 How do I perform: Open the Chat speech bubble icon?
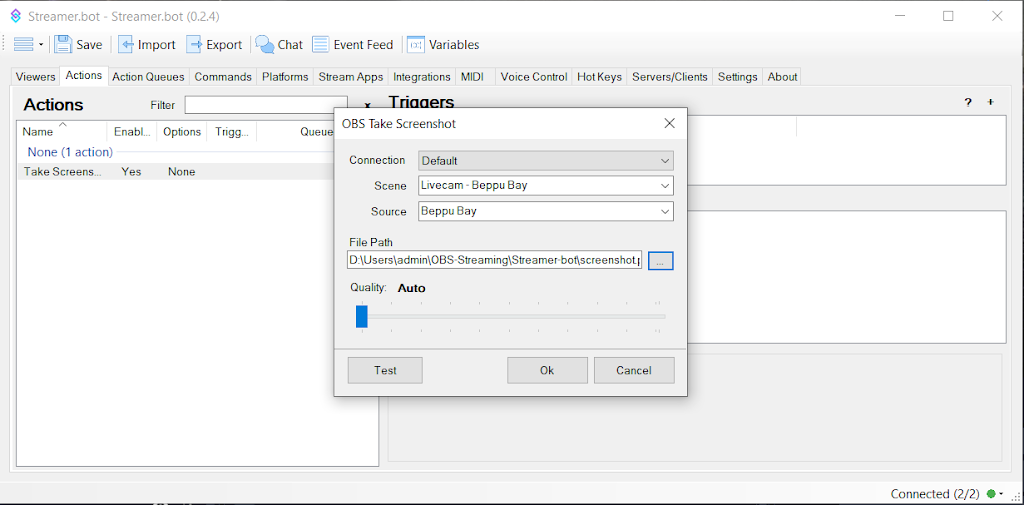click(265, 44)
